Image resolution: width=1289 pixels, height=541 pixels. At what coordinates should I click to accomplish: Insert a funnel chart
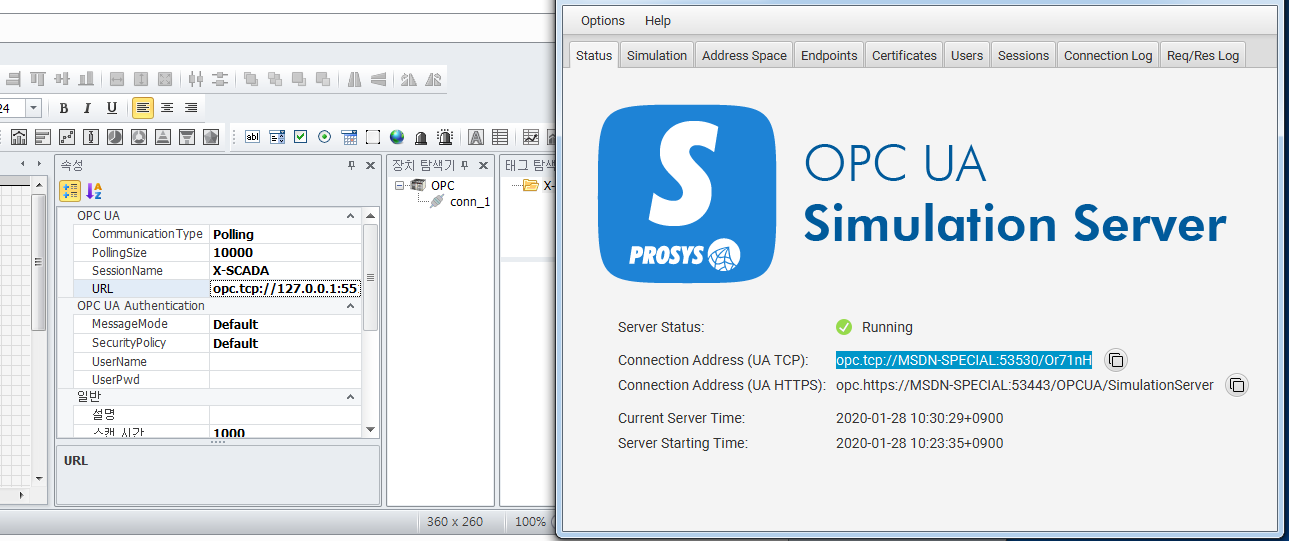coord(187,137)
